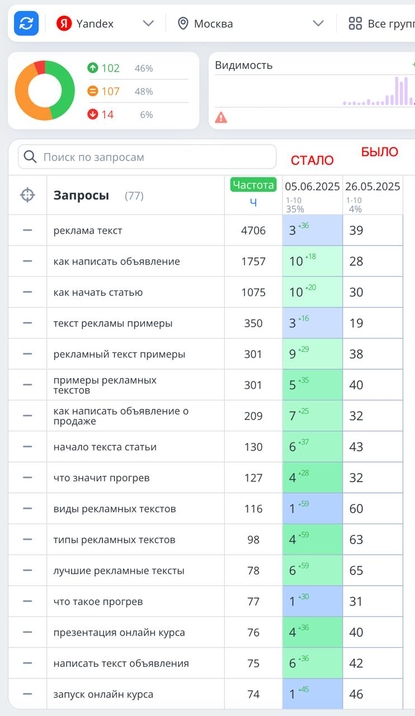Click the magnifier icon in search box
Viewport: 415px width, 716px height.
[x=30, y=157]
